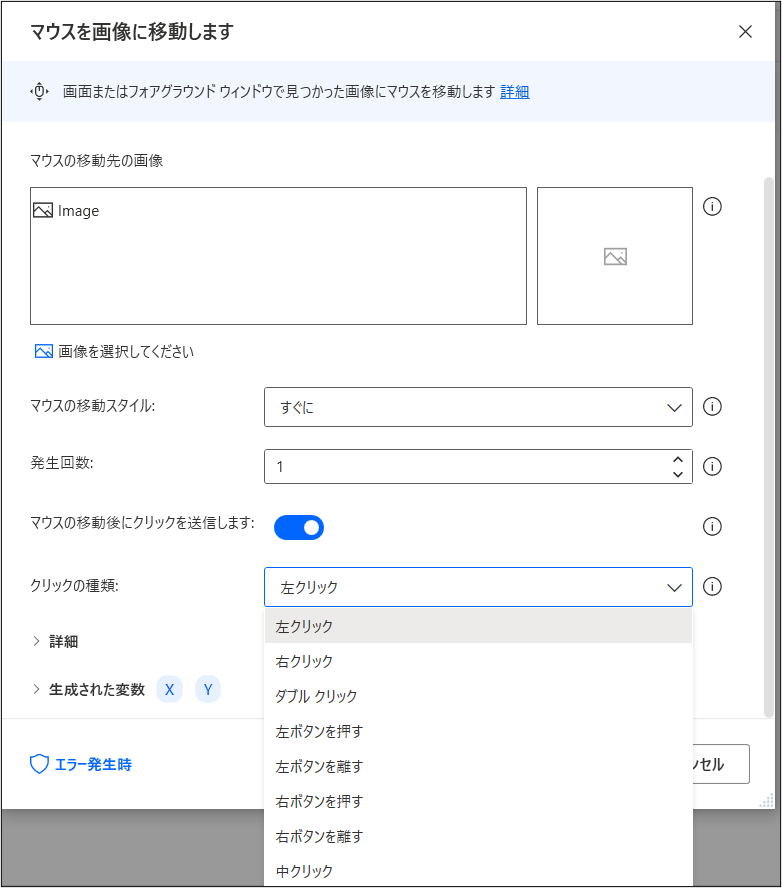Click the picture icon beside 画像を選択してください
The height and width of the screenshot is (888, 782).
[x=44, y=351]
